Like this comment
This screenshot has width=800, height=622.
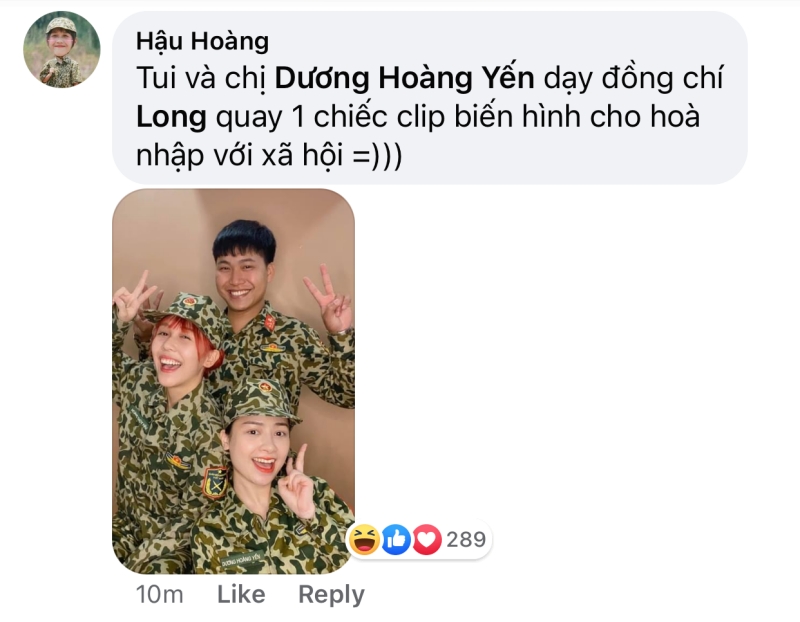pos(241,594)
